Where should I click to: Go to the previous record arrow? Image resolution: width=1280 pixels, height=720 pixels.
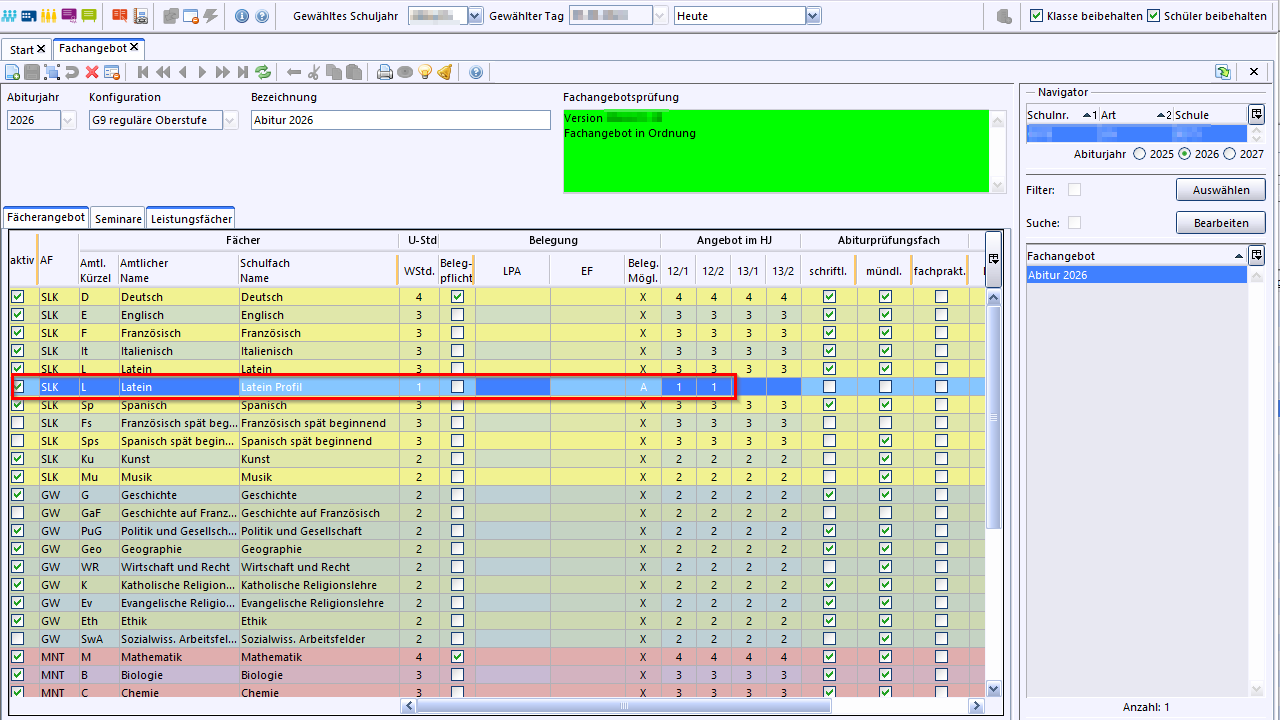pos(183,72)
